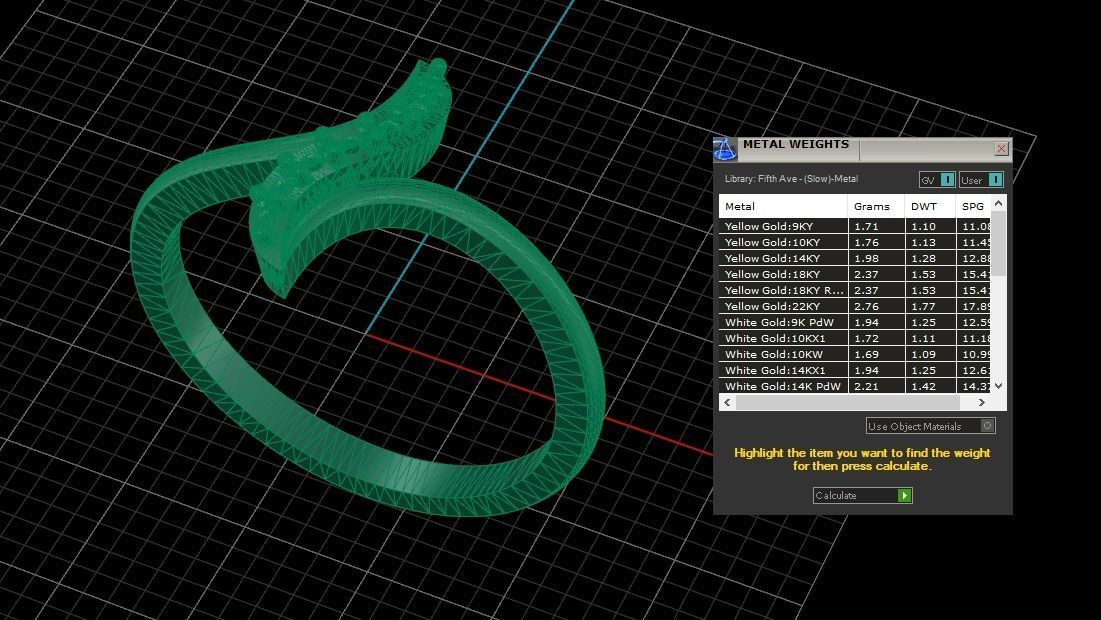The image size is (1101, 620).
Task: Select the White Gold:10KW row
Action: 855,355
